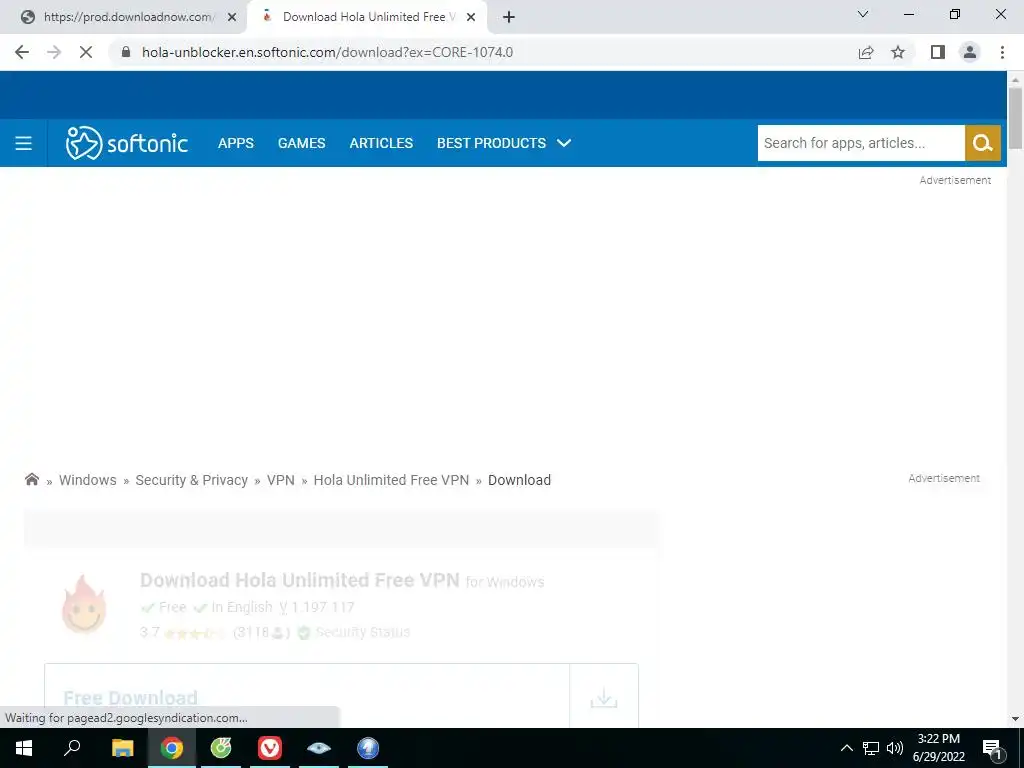This screenshot has height=768, width=1024.
Task: Open network status tray icon
Action: tap(871, 748)
